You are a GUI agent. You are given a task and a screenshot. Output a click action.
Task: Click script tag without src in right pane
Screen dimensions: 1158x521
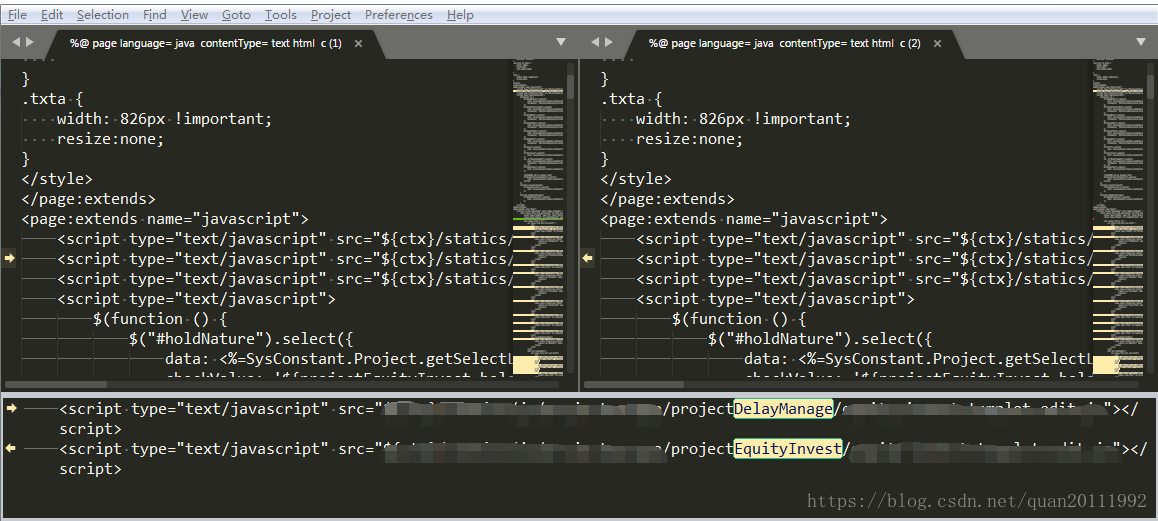(x=775, y=299)
